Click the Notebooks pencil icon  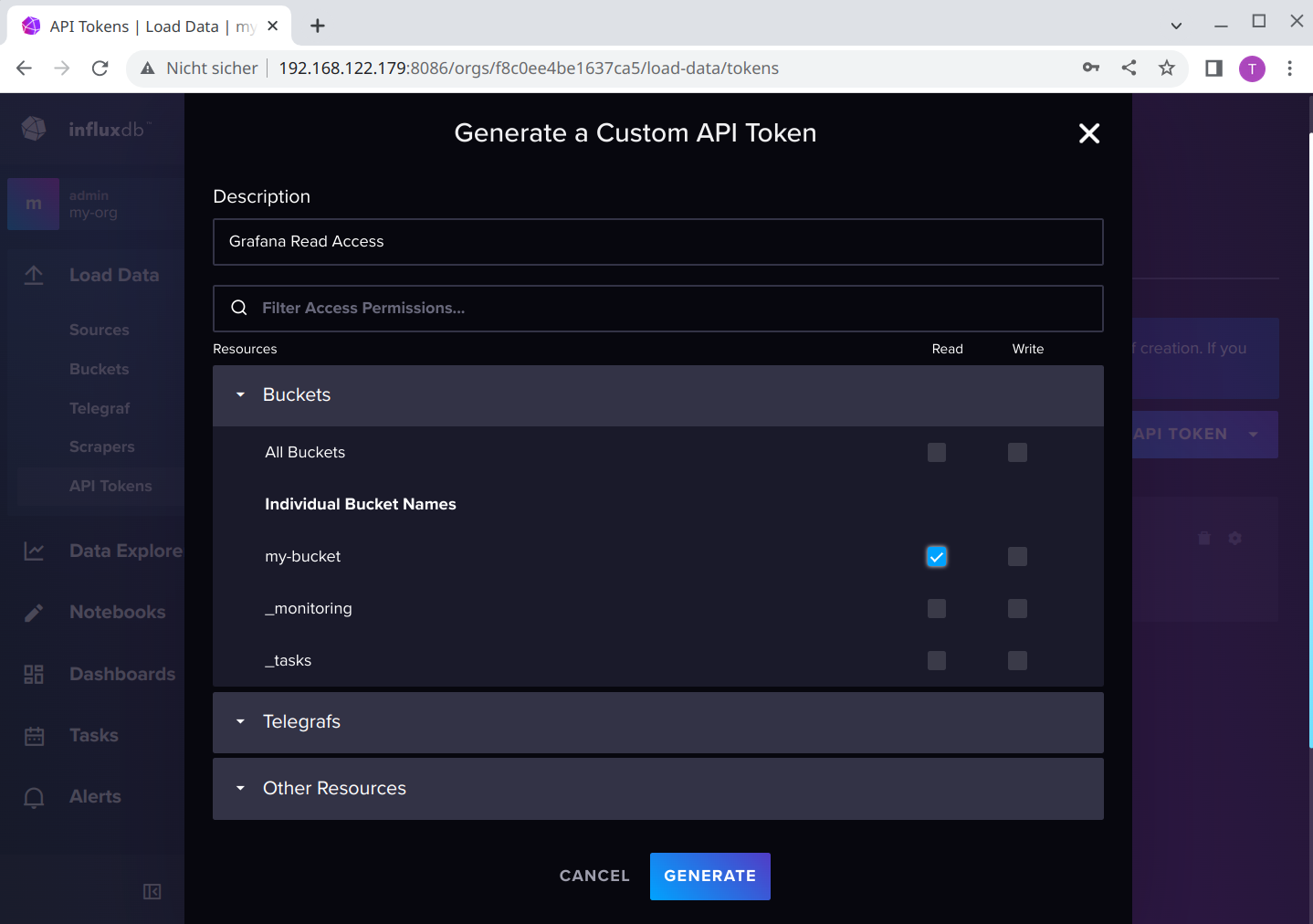click(x=34, y=613)
